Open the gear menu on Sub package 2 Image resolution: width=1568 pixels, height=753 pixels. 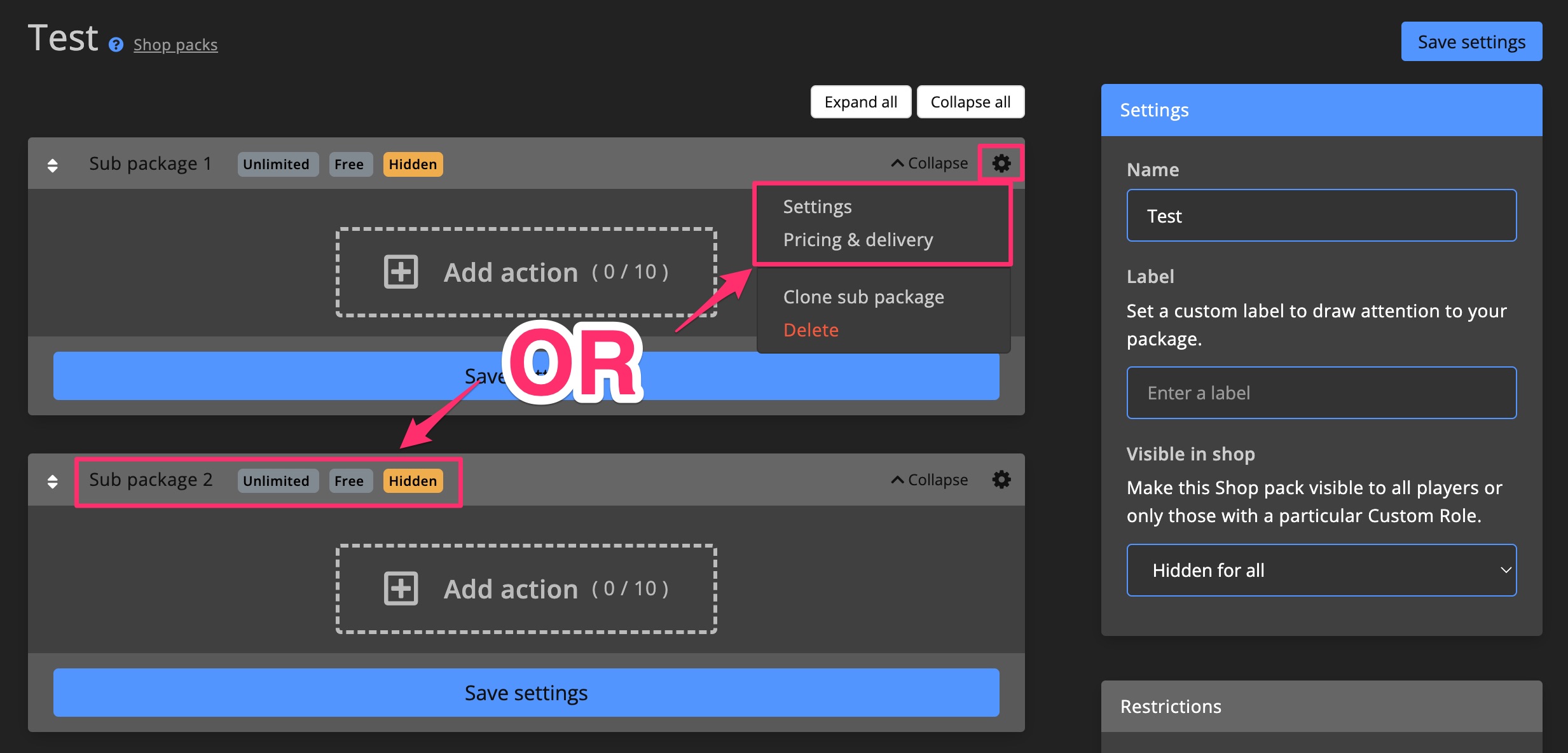coord(1002,480)
